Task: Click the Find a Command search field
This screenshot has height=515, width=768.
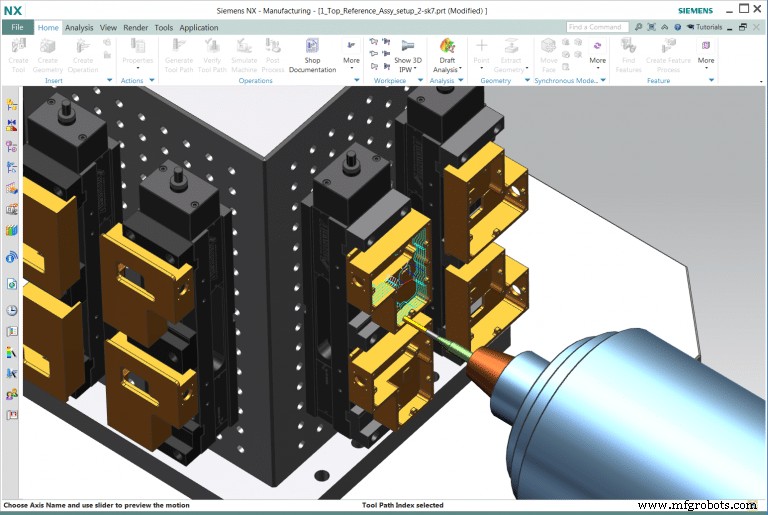Action: point(598,27)
